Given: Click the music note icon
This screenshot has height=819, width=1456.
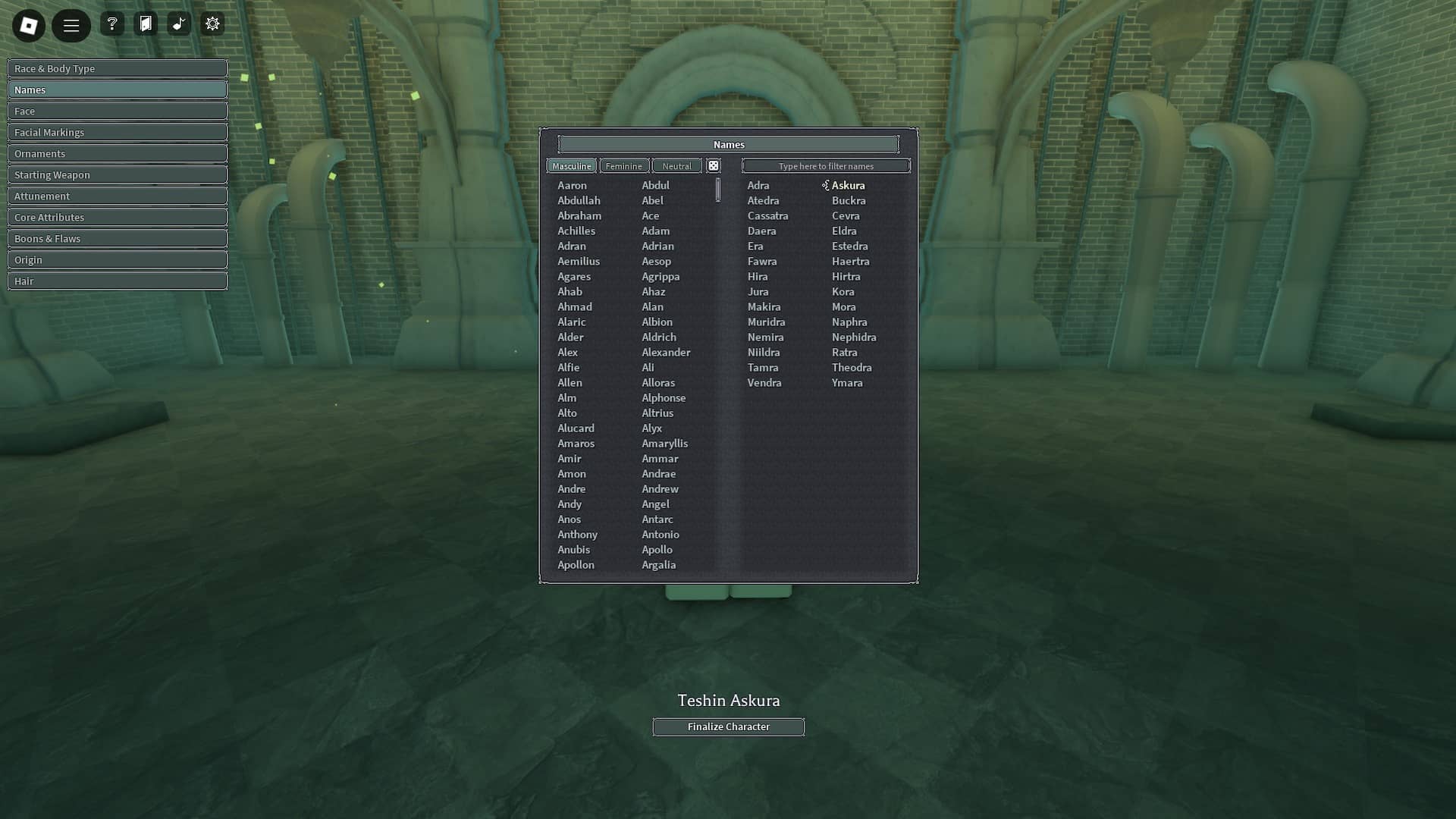Looking at the screenshot, I should pyautogui.click(x=180, y=24).
